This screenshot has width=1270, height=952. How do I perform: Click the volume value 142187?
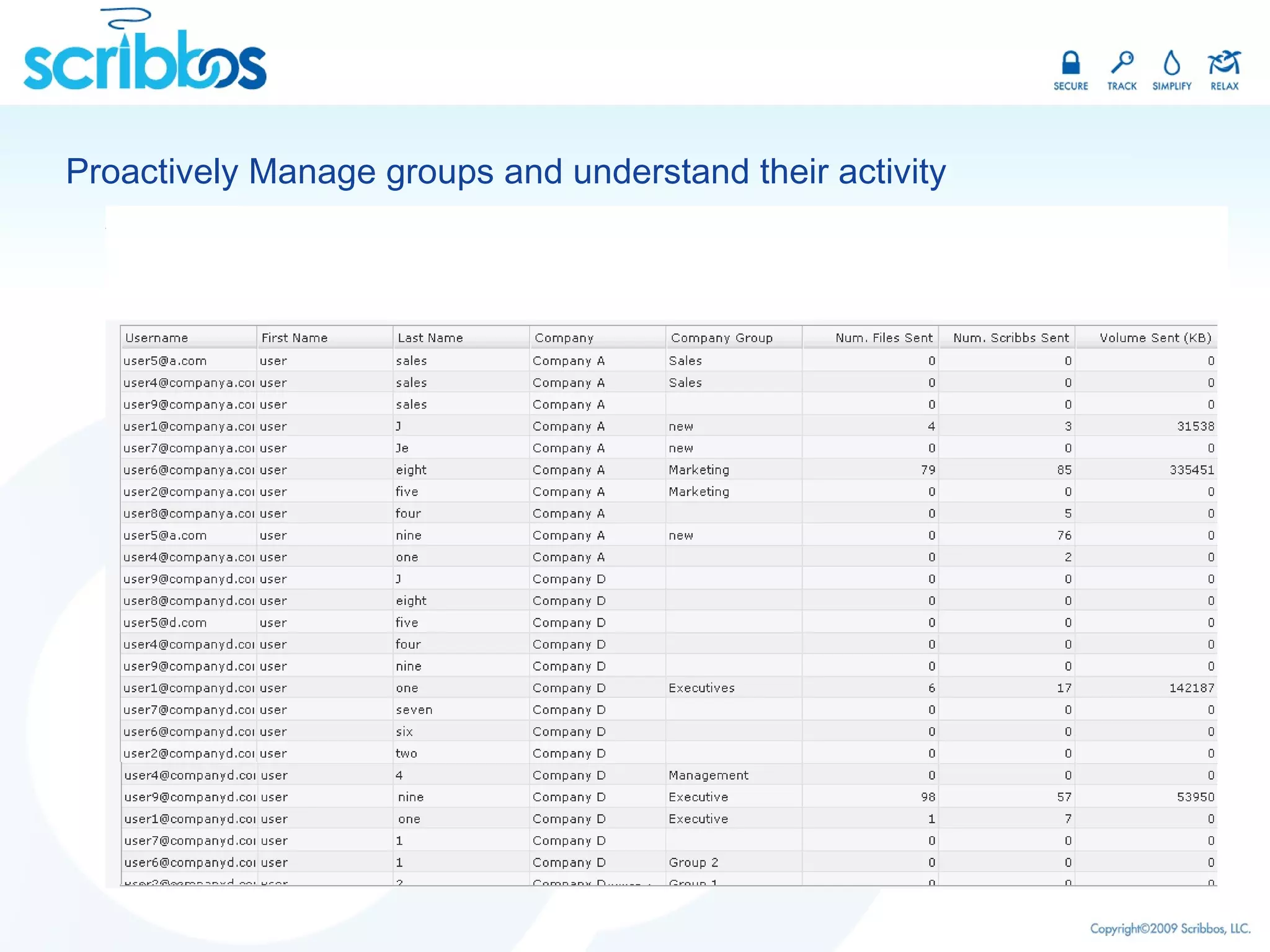[x=1192, y=688]
